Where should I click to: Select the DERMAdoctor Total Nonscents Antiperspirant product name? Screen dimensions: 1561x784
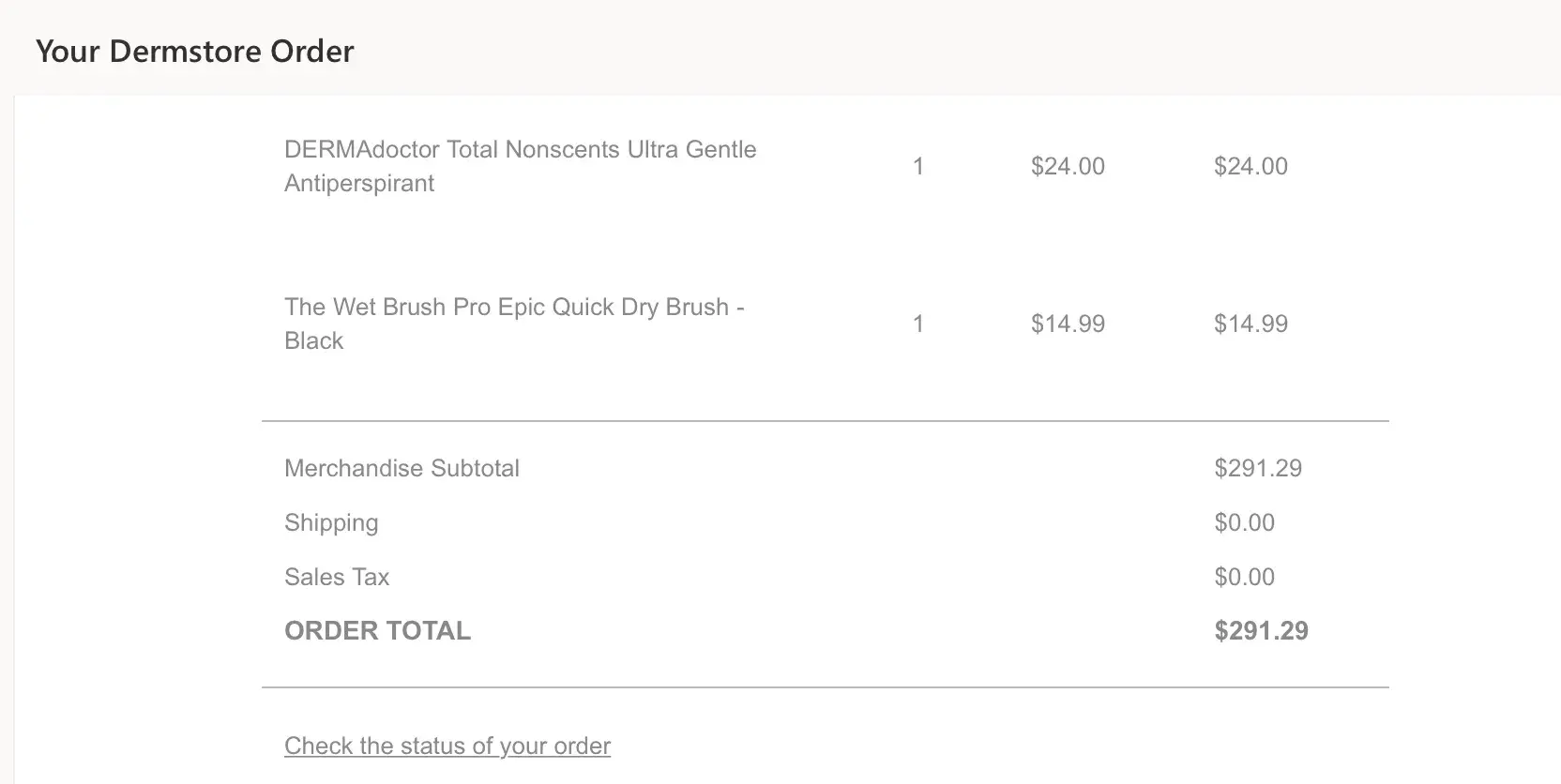[x=520, y=166]
